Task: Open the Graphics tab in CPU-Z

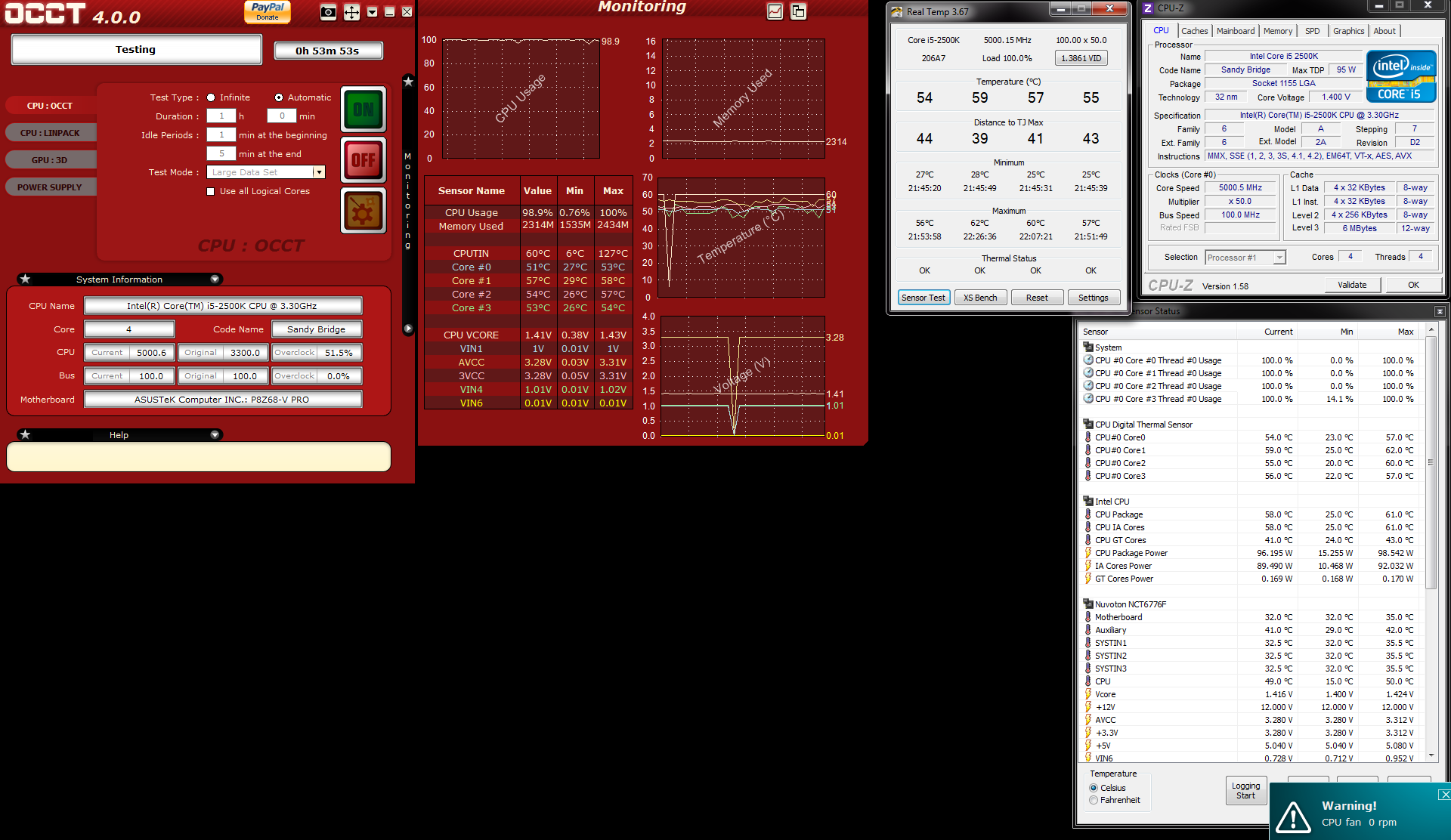Action: point(1348,31)
